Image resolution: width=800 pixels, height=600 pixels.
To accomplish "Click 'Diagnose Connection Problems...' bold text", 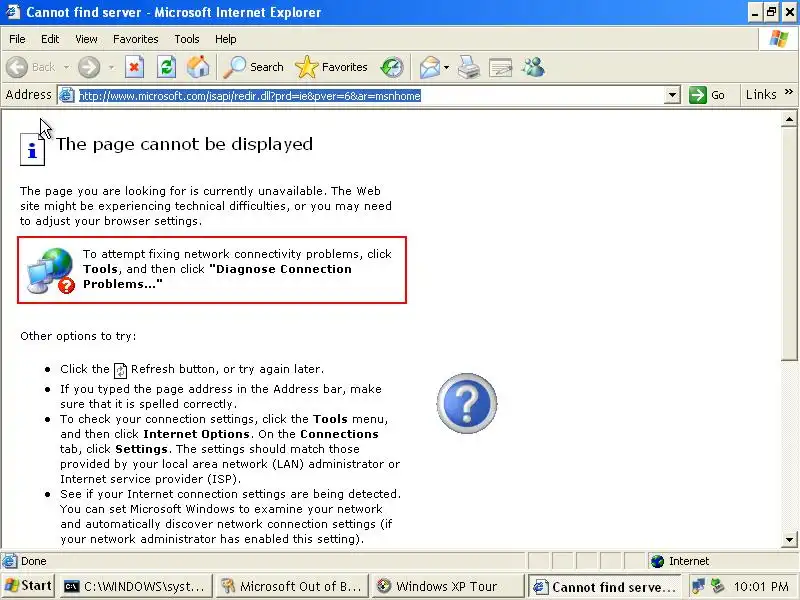I will pyautogui.click(x=217, y=277).
